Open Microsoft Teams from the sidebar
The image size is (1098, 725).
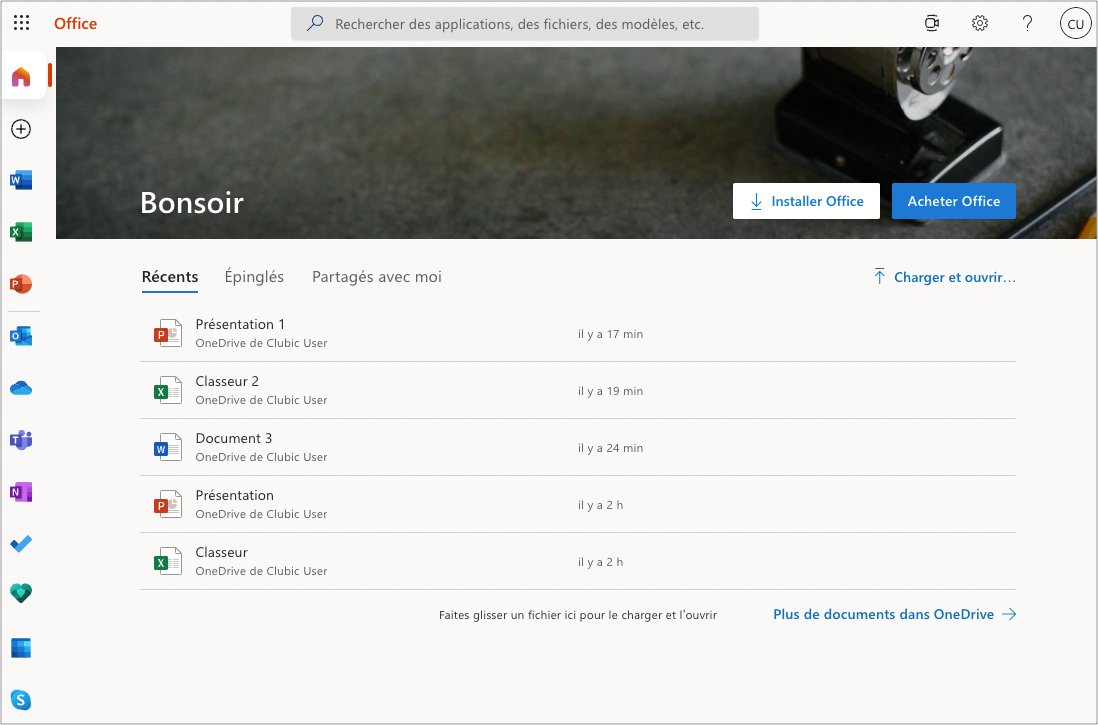21,440
